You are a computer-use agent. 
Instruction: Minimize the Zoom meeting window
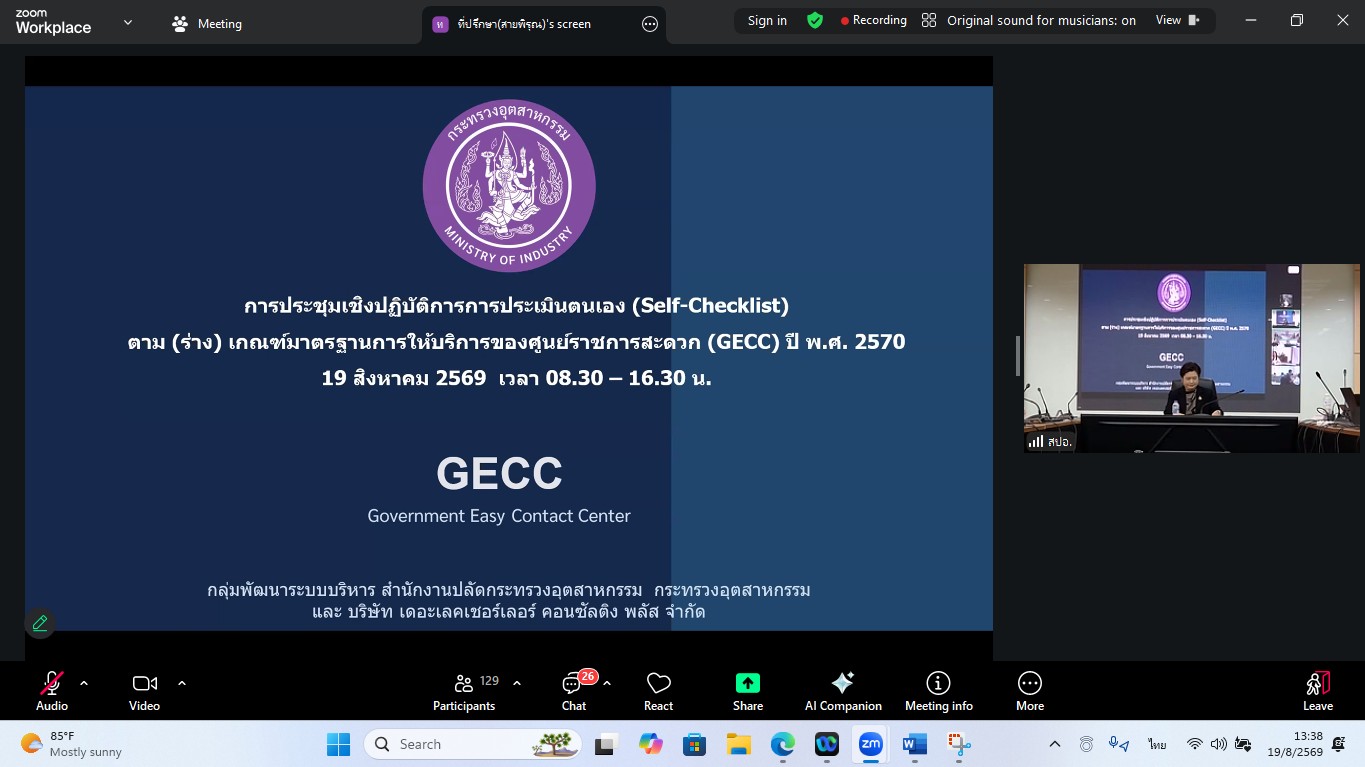tap(1251, 20)
